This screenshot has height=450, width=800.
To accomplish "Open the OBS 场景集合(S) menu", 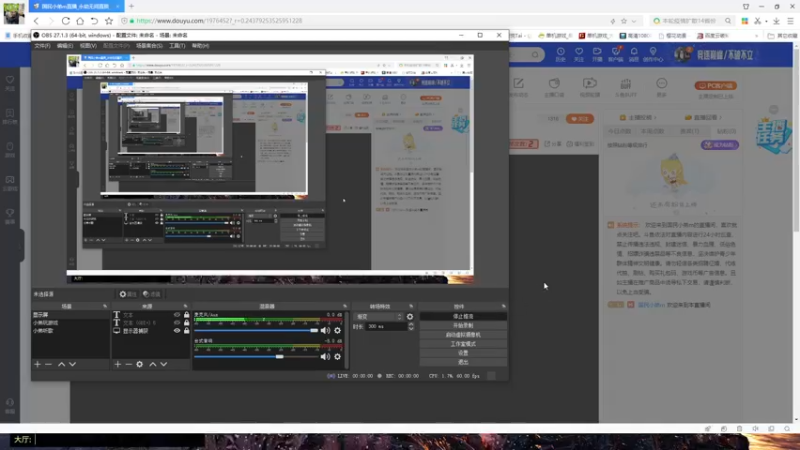I will (149, 46).
